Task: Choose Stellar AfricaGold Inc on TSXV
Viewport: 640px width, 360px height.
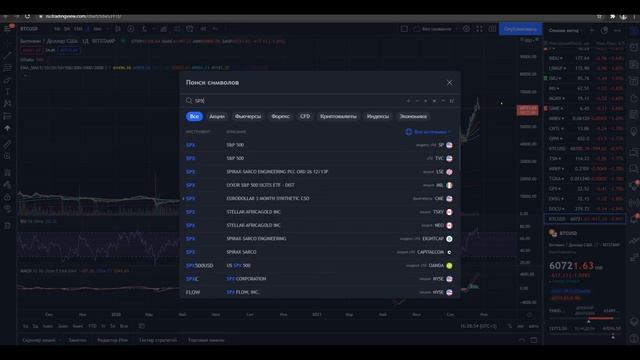Action: pyautogui.click(x=320, y=212)
